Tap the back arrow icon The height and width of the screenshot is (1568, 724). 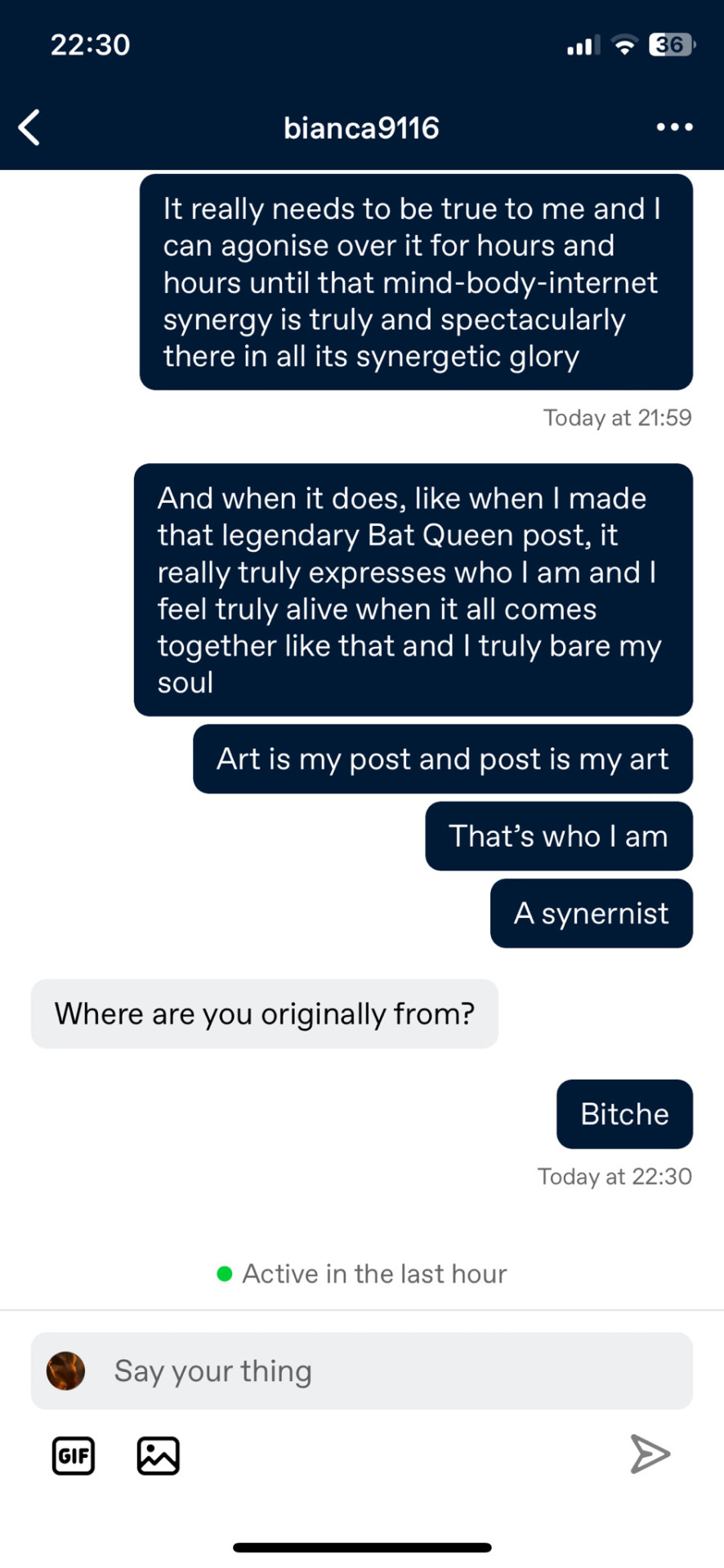click(x=29, y=127)
